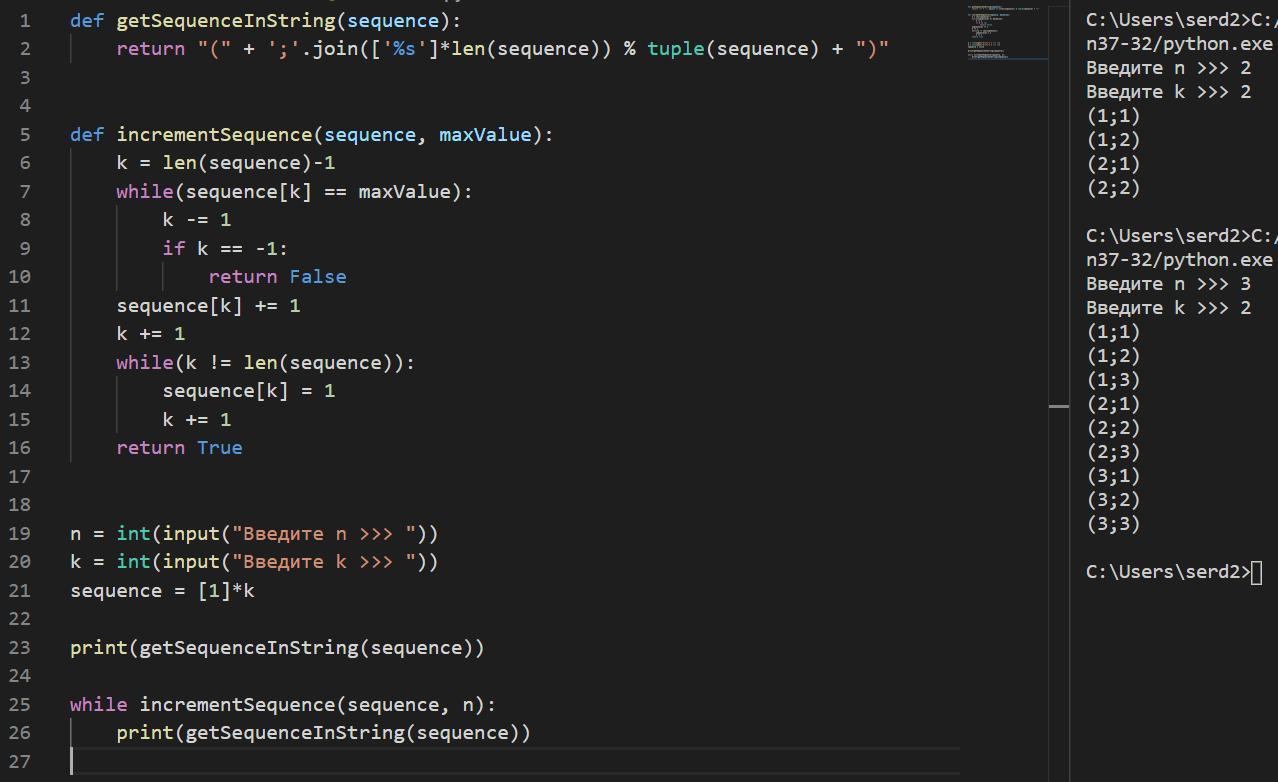Click the editor vertical scrollbar marker
1278x782 pixels.
[x=1059, y=406]
